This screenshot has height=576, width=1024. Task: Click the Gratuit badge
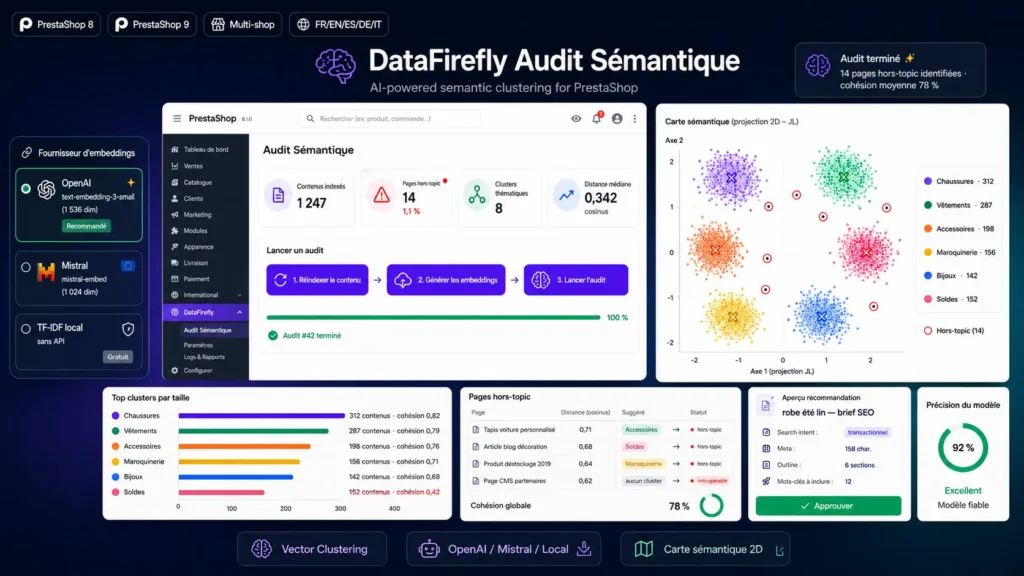tap(118, 357)
